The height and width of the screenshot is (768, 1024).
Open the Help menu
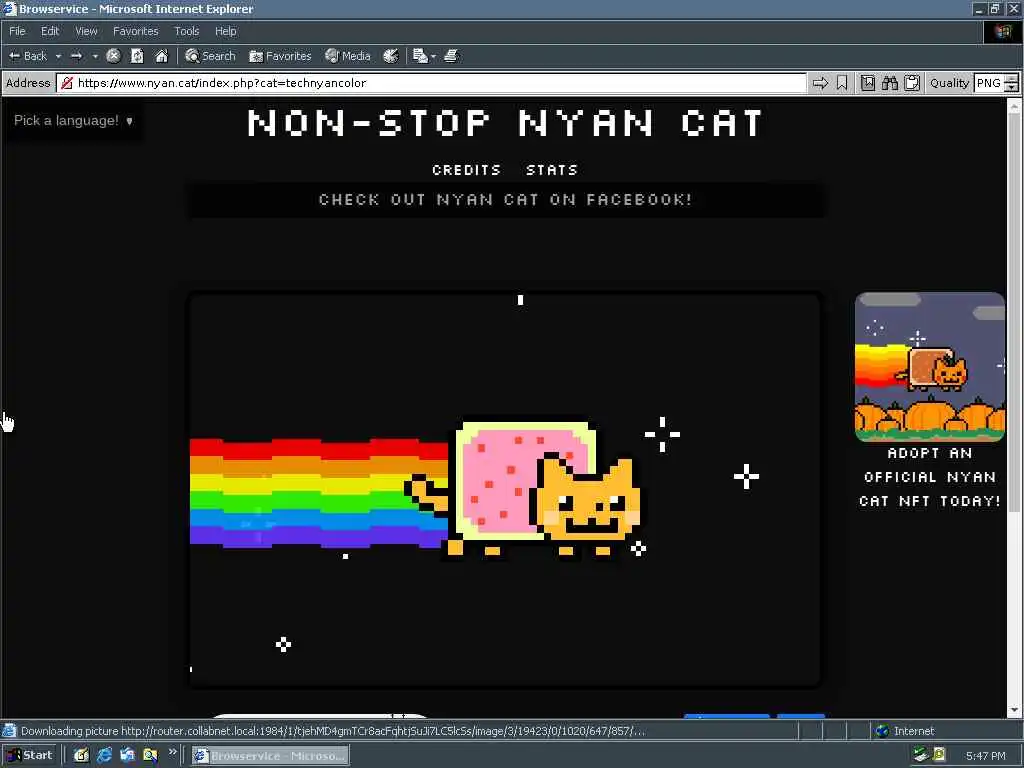coord(225,31)
